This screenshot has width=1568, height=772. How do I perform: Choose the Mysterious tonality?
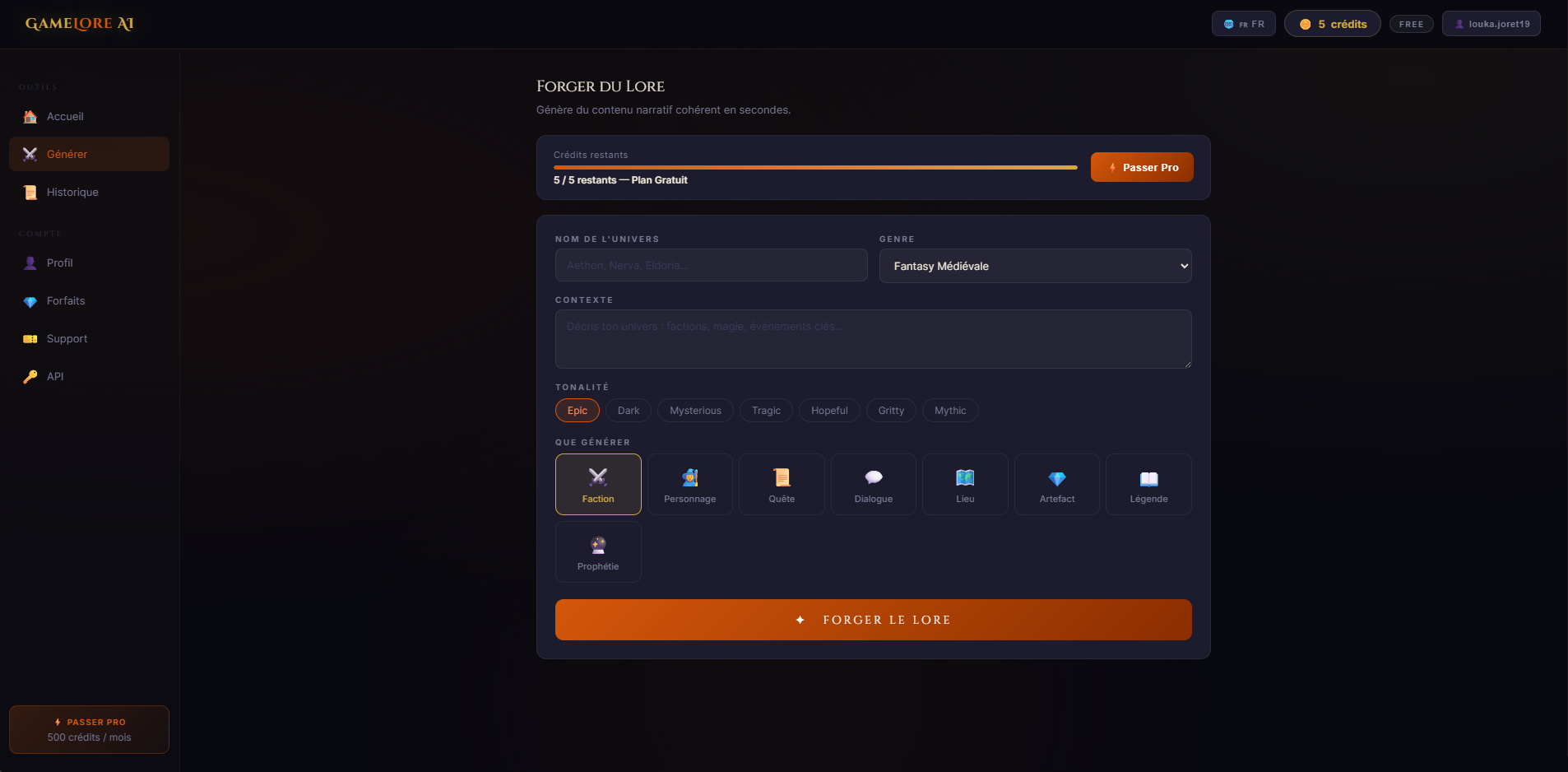tap(695, 411)
